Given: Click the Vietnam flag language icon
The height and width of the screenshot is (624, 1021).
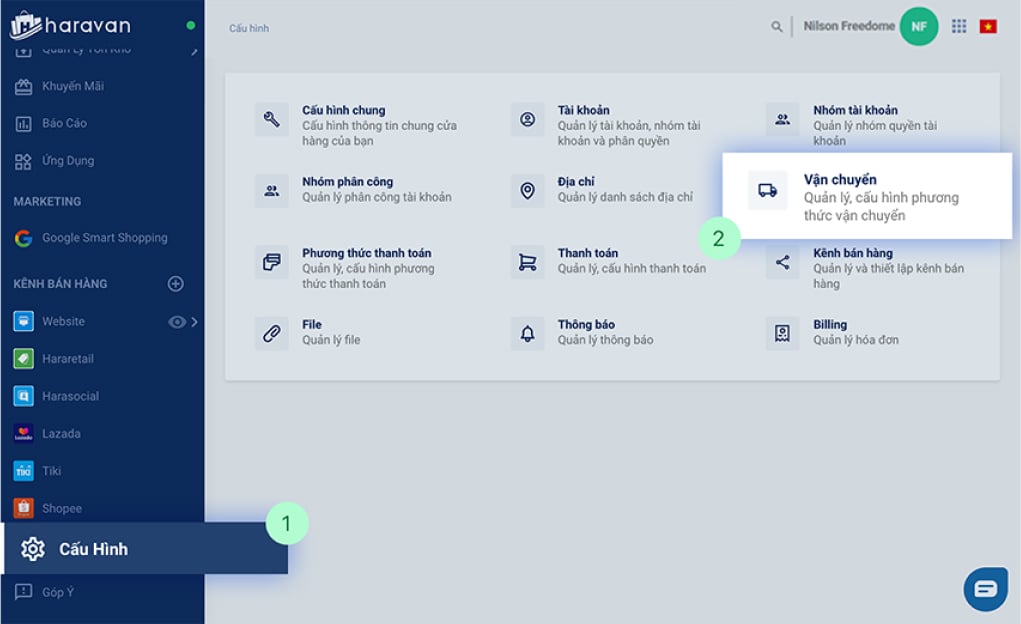Looking at the screenshot, I should [x=988, y=26].
